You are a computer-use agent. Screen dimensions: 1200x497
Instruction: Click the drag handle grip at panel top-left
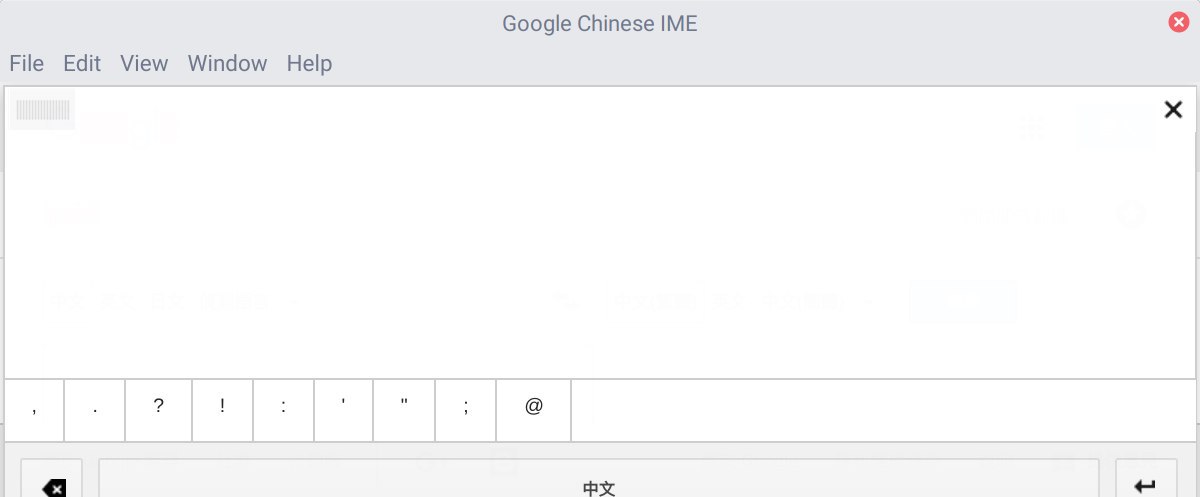point(43,110)
